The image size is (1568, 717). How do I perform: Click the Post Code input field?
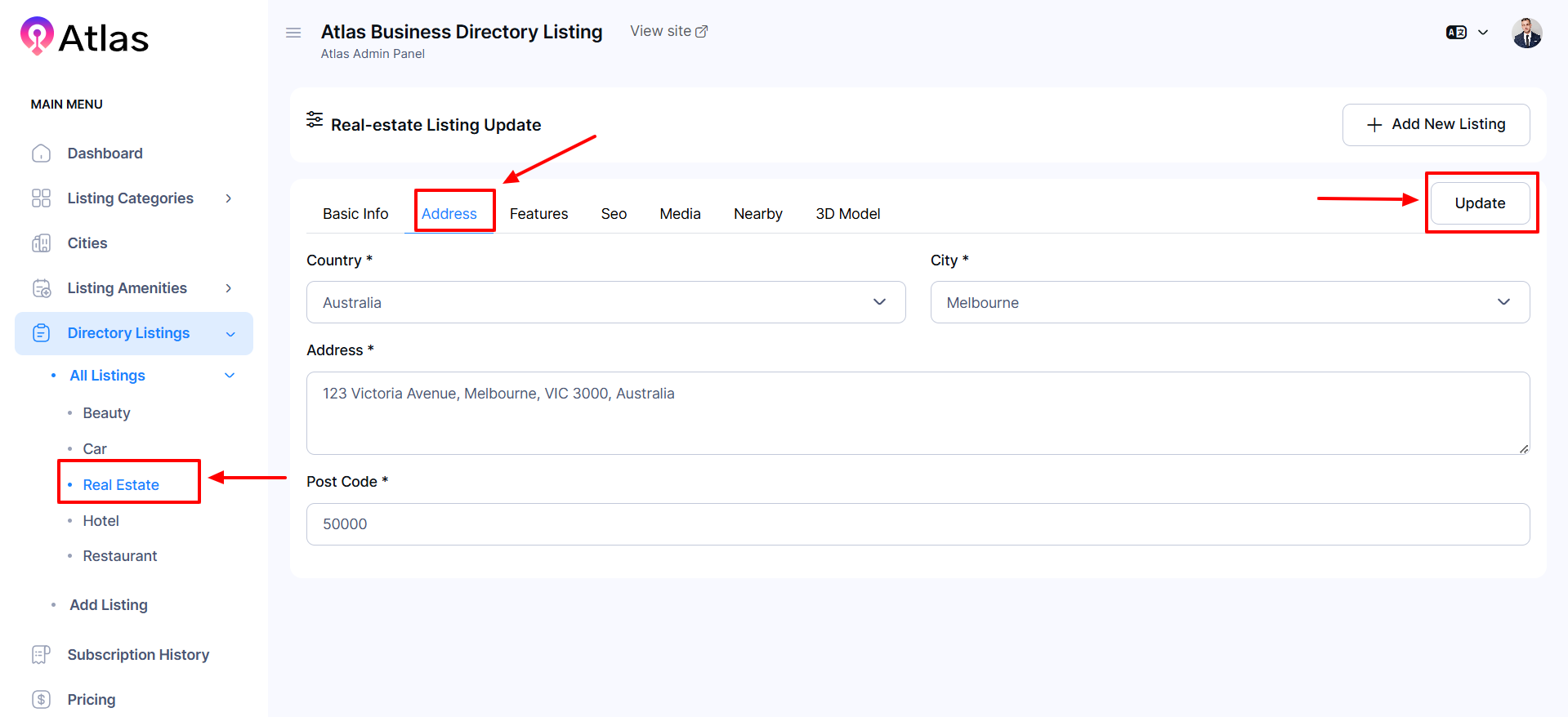click(x=917, y=524)
